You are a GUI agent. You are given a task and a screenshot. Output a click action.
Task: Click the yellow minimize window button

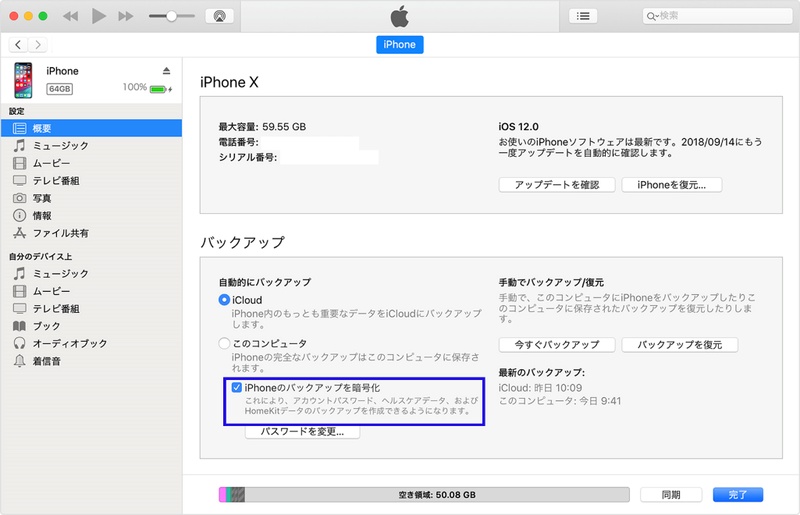[29, 16]
